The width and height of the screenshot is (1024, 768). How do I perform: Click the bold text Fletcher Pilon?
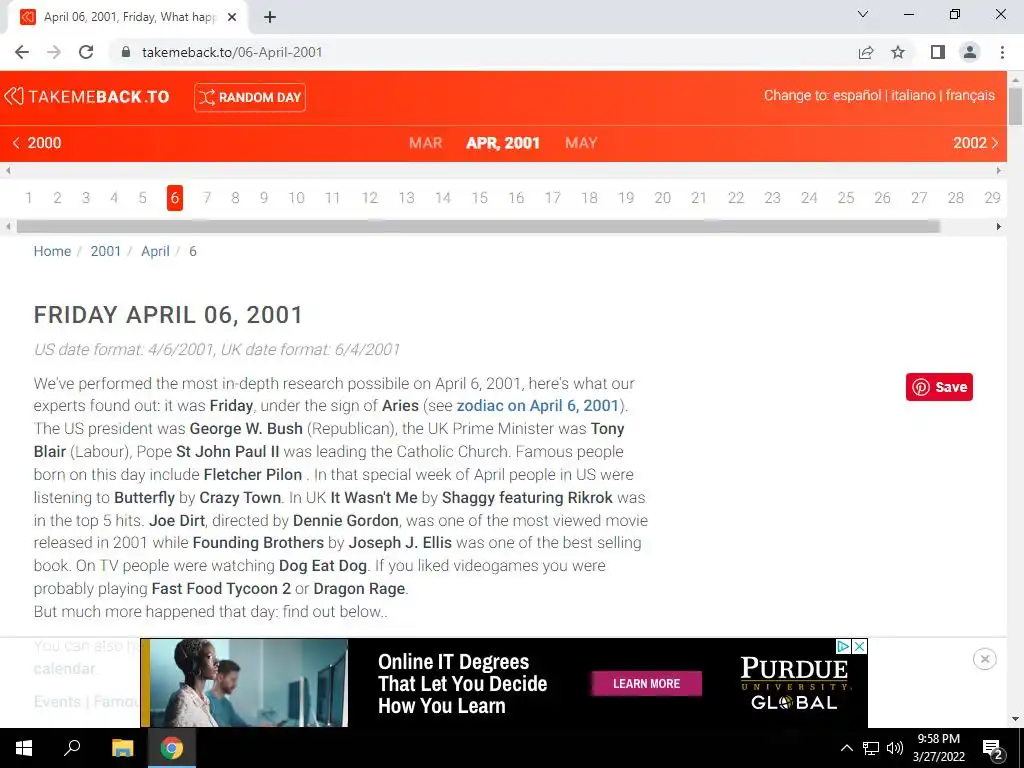253,475
